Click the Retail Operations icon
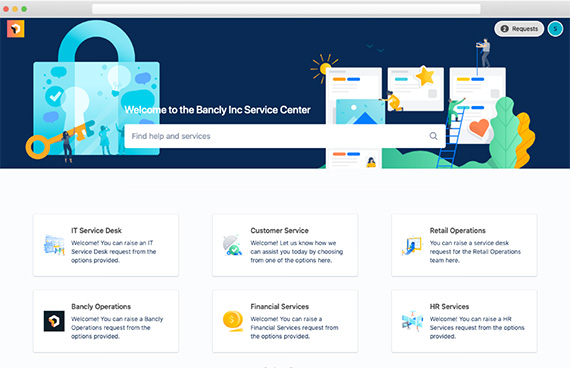The image size is (570, 368). (412, 246)
